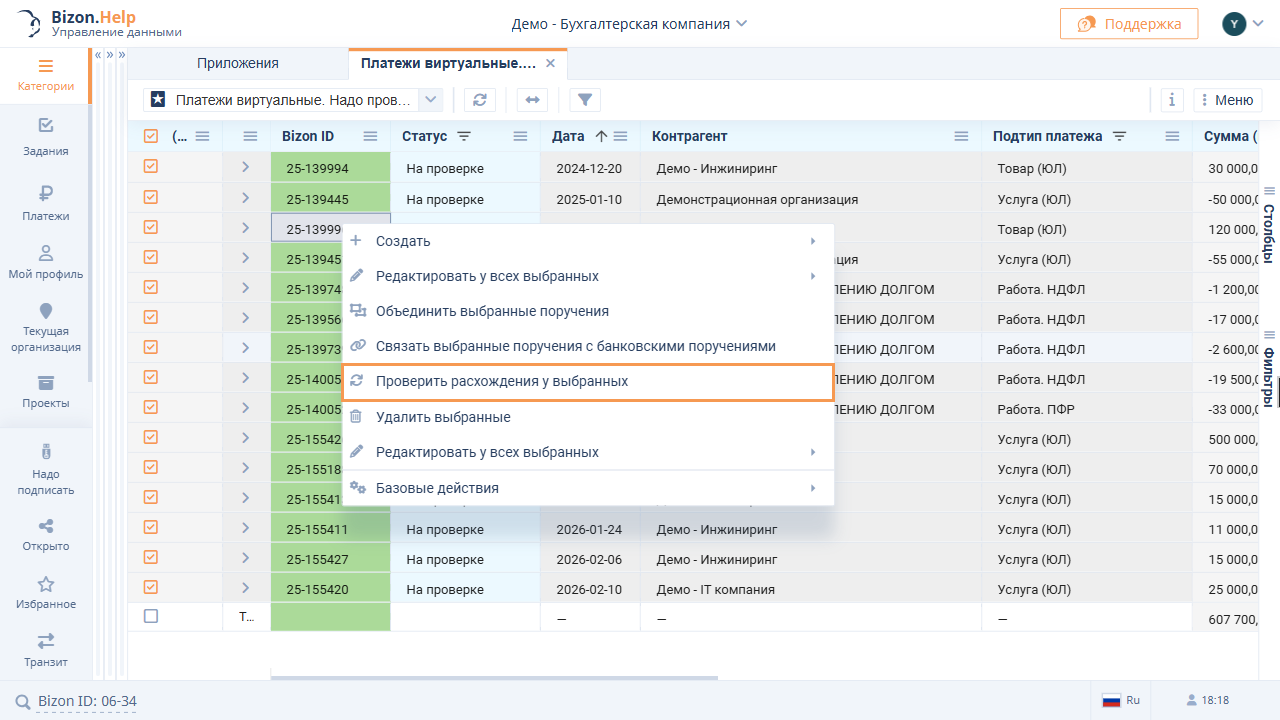
Task: Click the Поддержка button
Action: click(1128, 24)
